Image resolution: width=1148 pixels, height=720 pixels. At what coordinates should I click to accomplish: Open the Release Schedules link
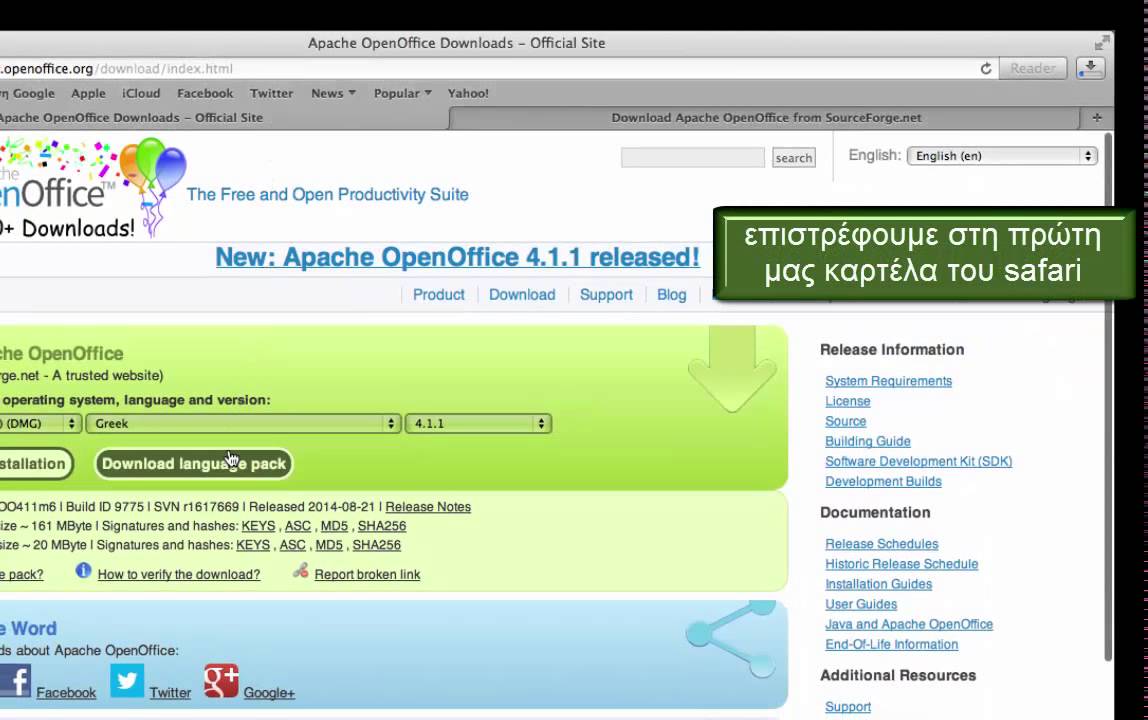(882, 543)
